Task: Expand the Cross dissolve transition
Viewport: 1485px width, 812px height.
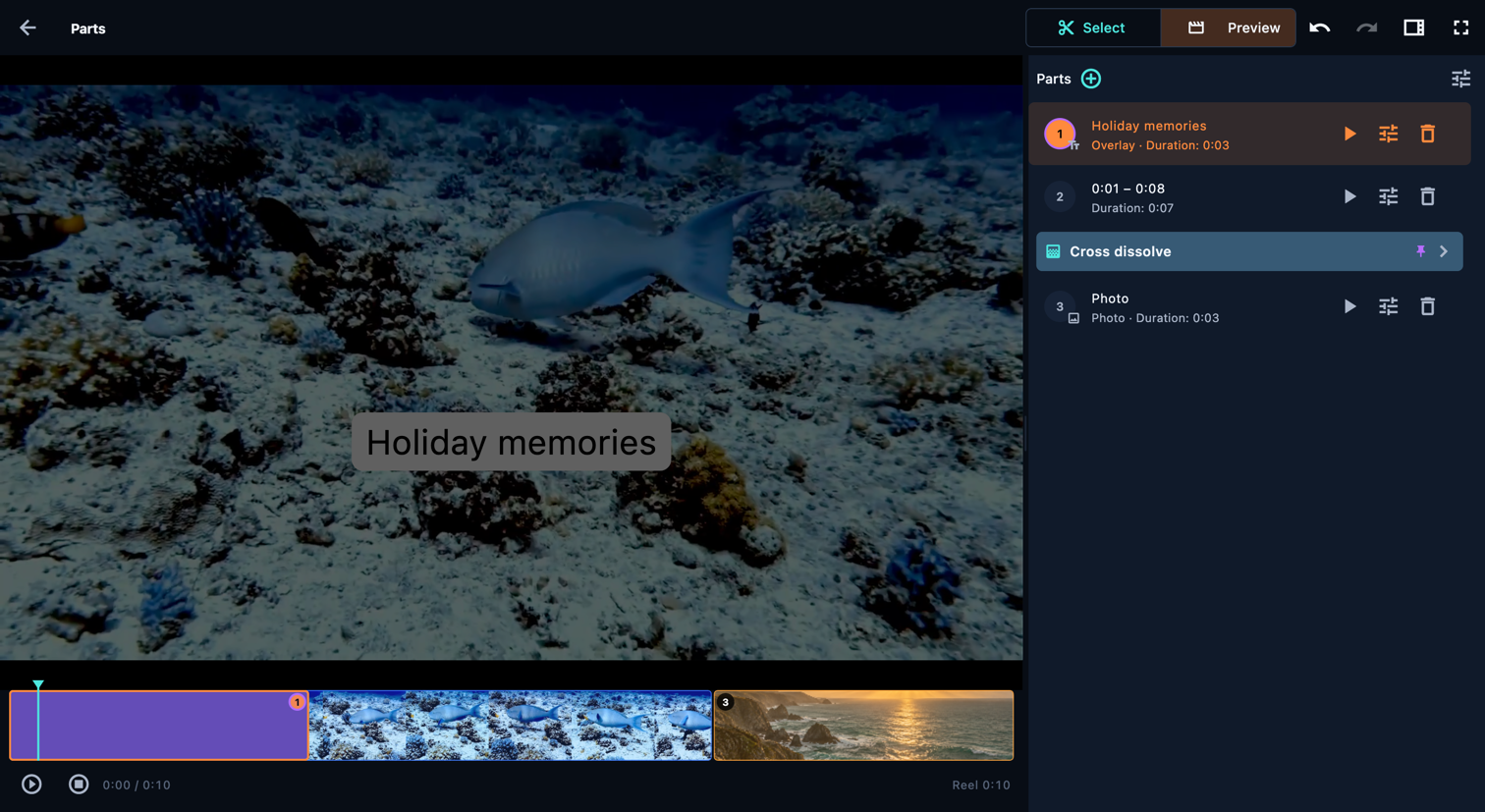Action: pyautogui.click(x=1444, y=251)
